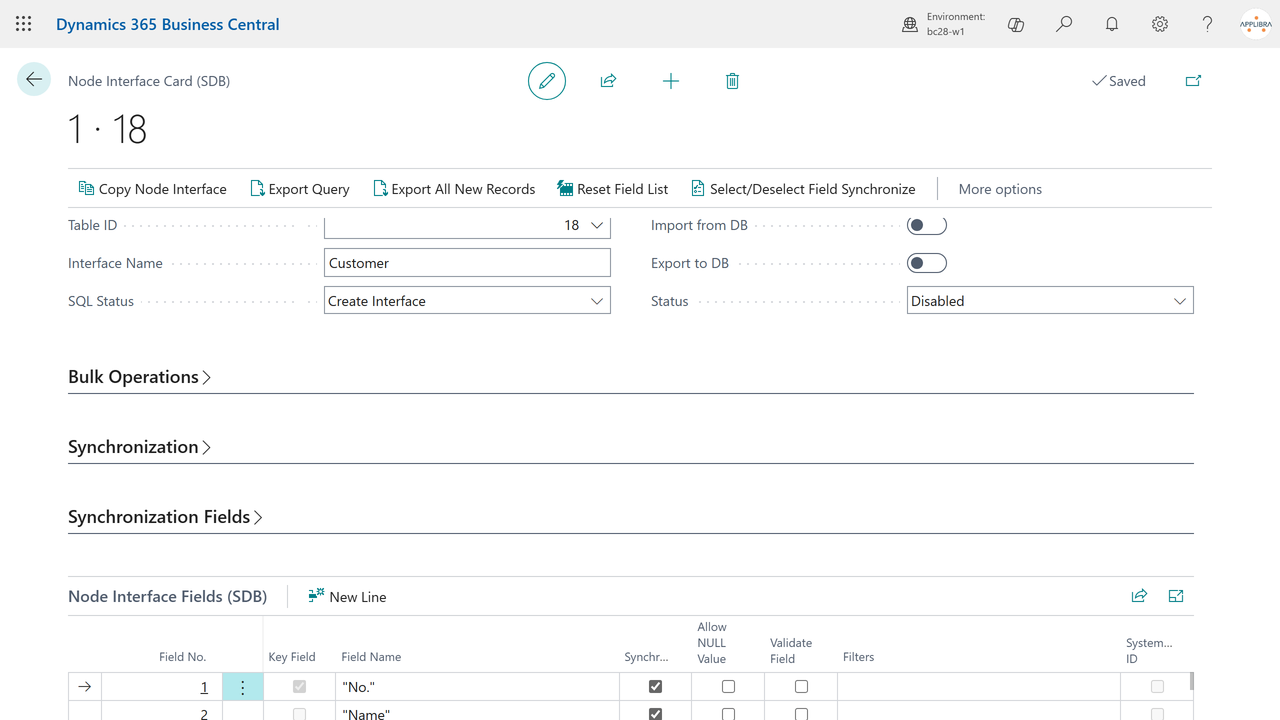Click Export Query action
The image size is (1280, 720).
300,189
